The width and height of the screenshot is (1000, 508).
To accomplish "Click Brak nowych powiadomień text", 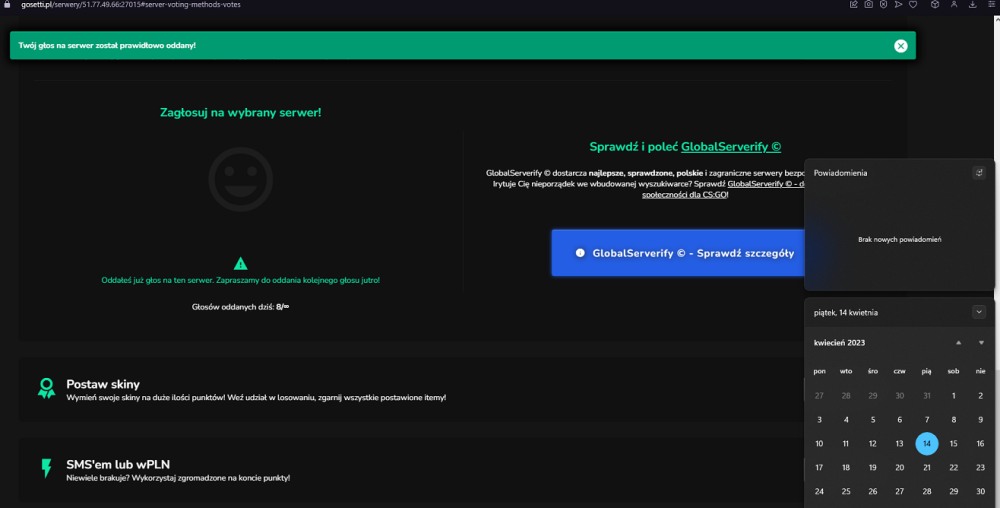I will 899,240.
